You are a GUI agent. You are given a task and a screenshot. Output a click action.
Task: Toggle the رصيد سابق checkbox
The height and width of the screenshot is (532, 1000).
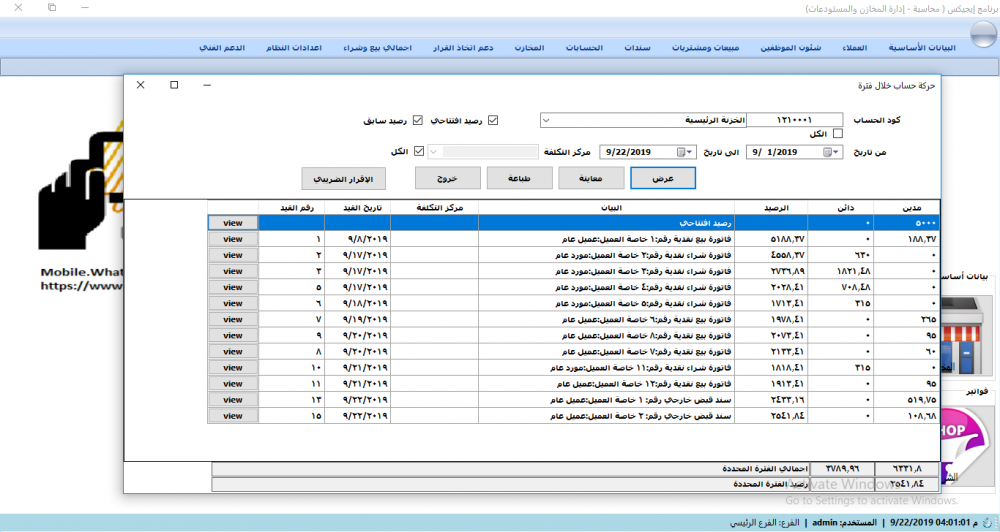[418, 120]
